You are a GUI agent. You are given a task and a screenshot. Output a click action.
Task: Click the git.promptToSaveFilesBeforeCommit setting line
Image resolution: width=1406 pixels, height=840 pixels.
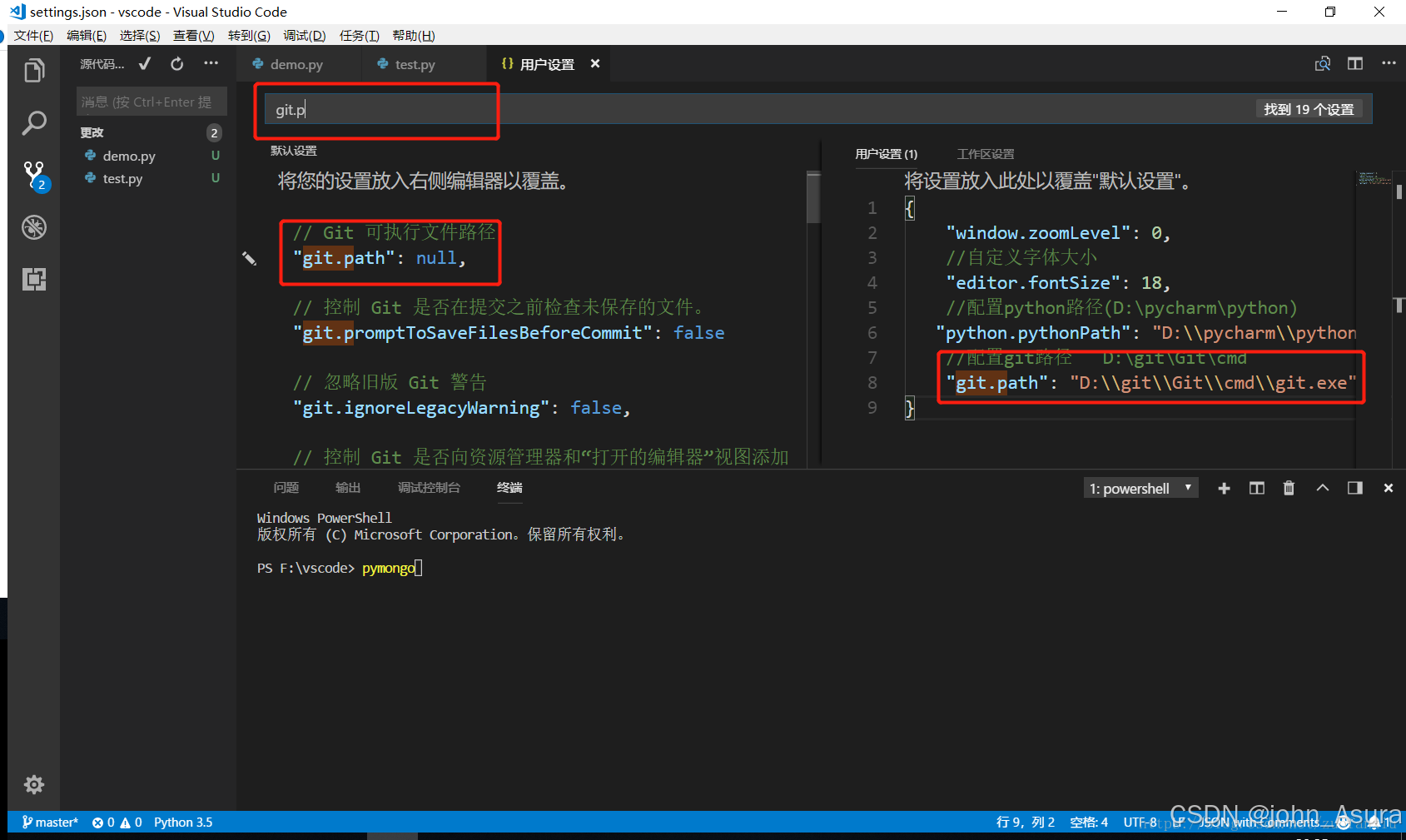[x=509, y=333]
